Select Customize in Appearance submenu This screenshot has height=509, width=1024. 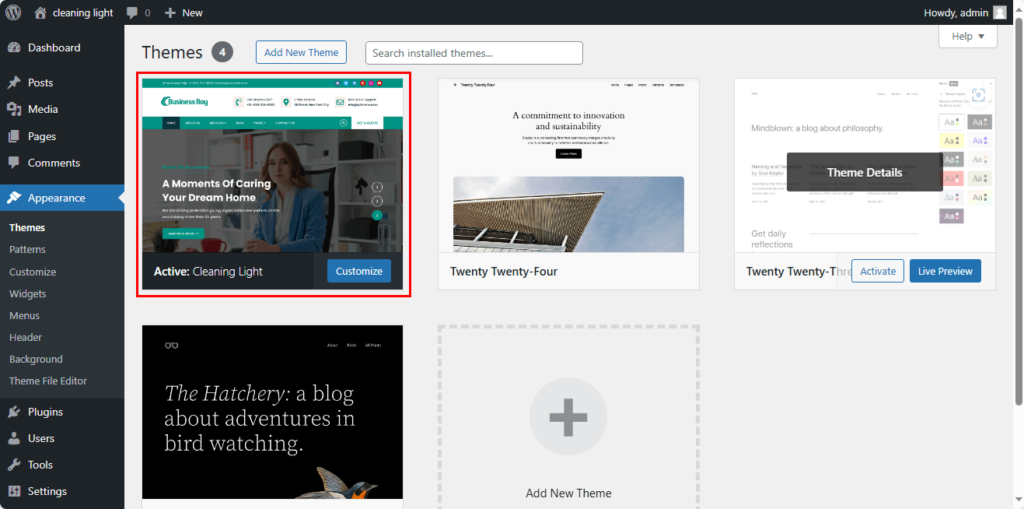pos(33,272)
